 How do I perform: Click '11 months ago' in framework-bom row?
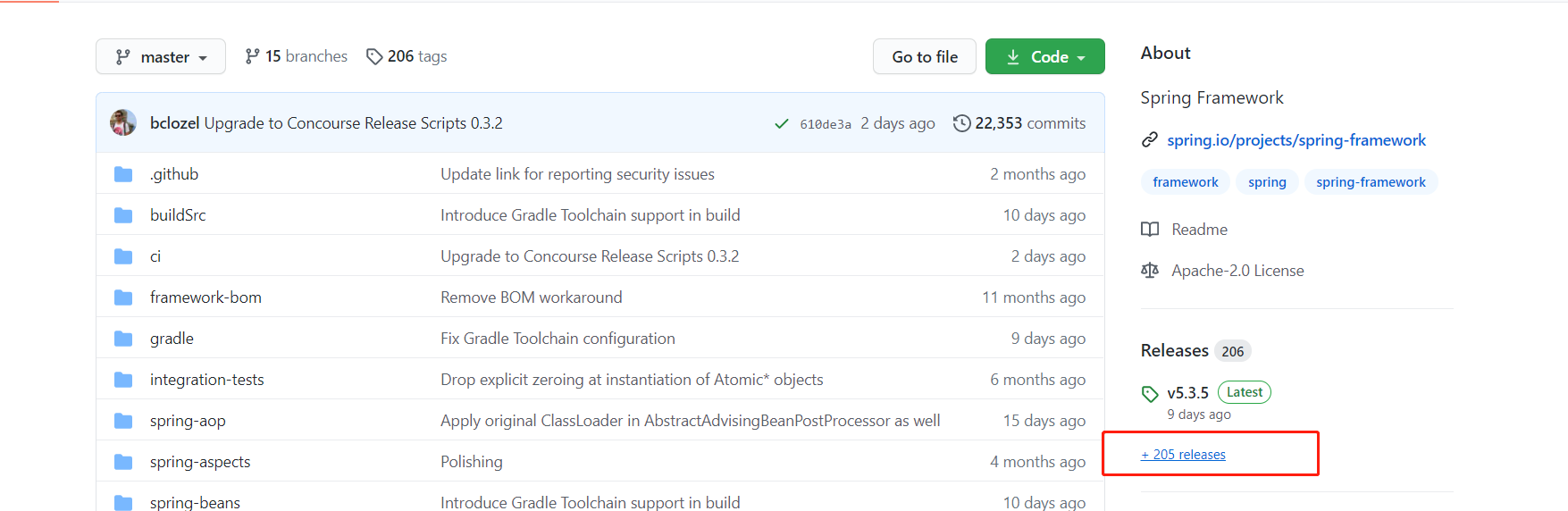(1034, 297)
